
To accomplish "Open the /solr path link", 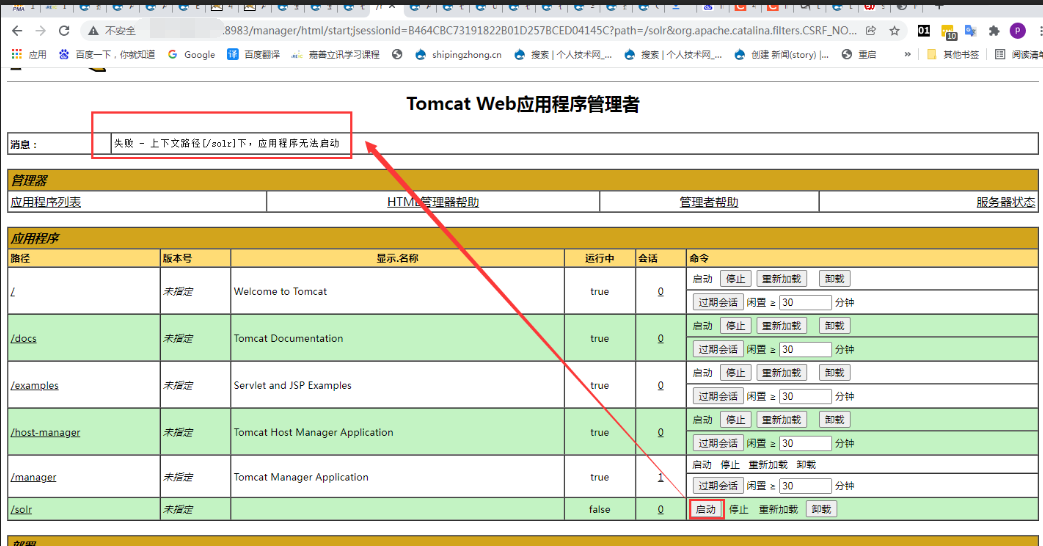I will tap(21, 509).
